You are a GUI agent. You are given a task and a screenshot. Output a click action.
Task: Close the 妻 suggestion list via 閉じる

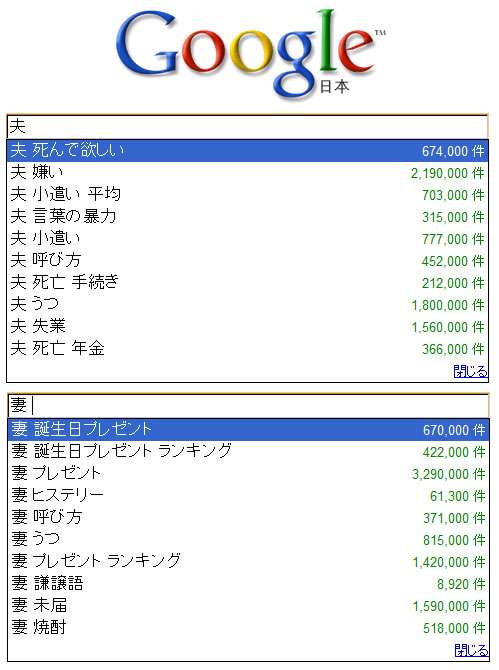pos(471,650)
